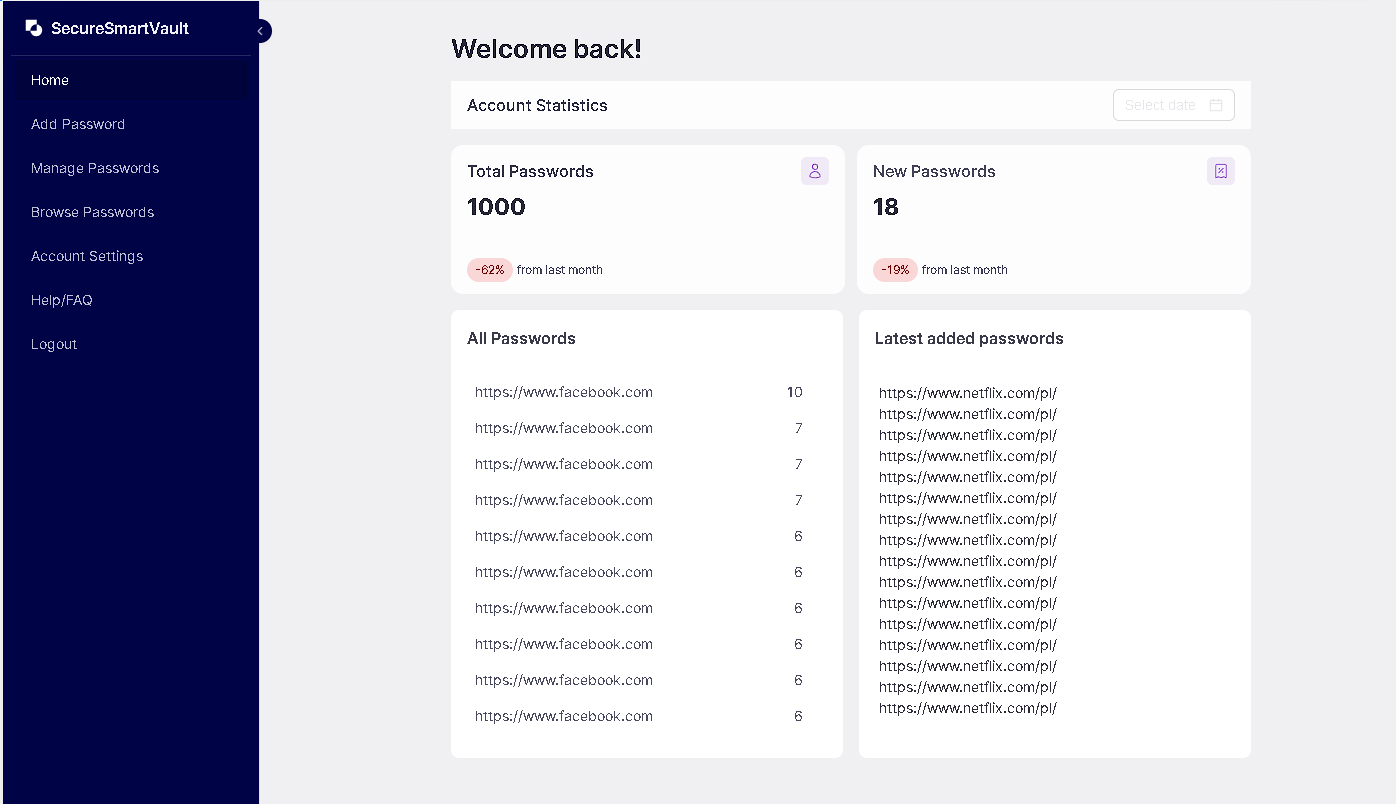Open the first facebook.com entry in All Passwords

(563, 392)
